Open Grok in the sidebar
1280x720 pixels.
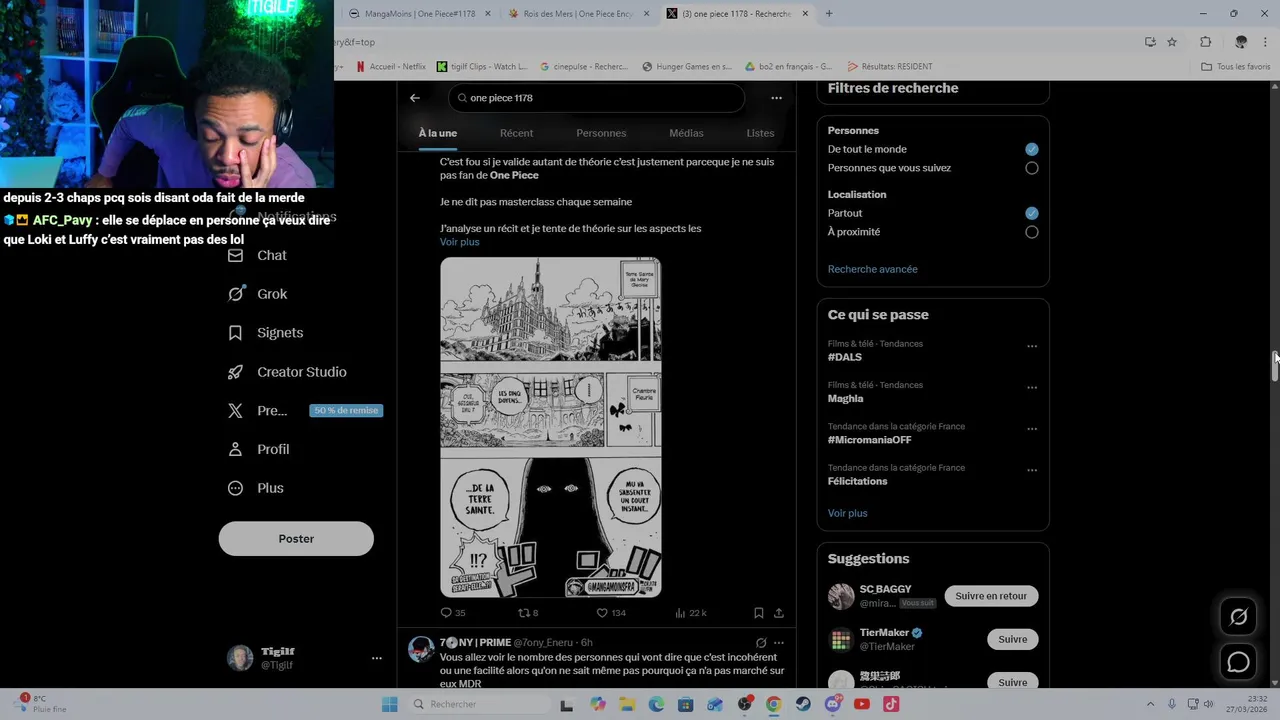258,294
